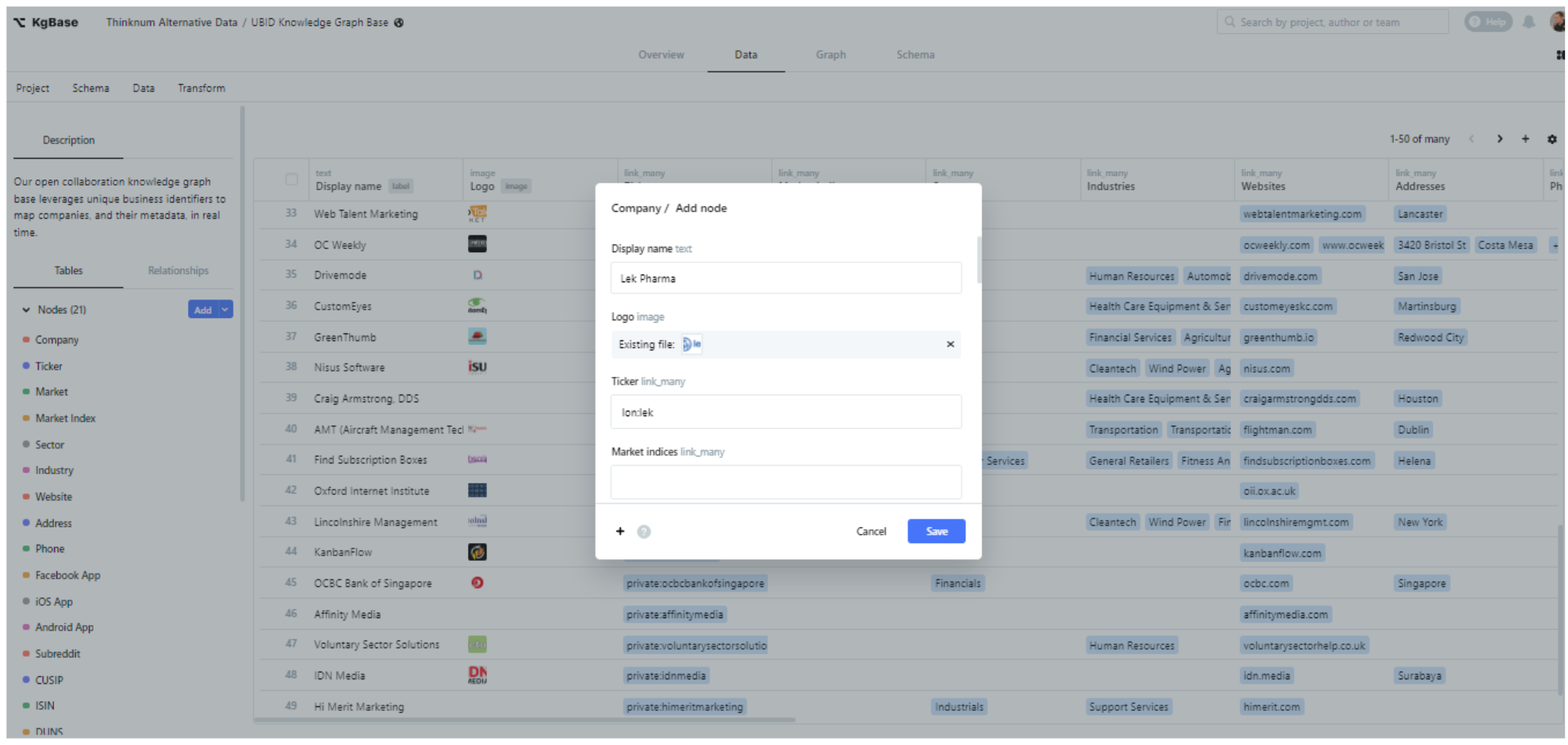
Task: Switch to the top Schema tab
Action: [915, 55]
